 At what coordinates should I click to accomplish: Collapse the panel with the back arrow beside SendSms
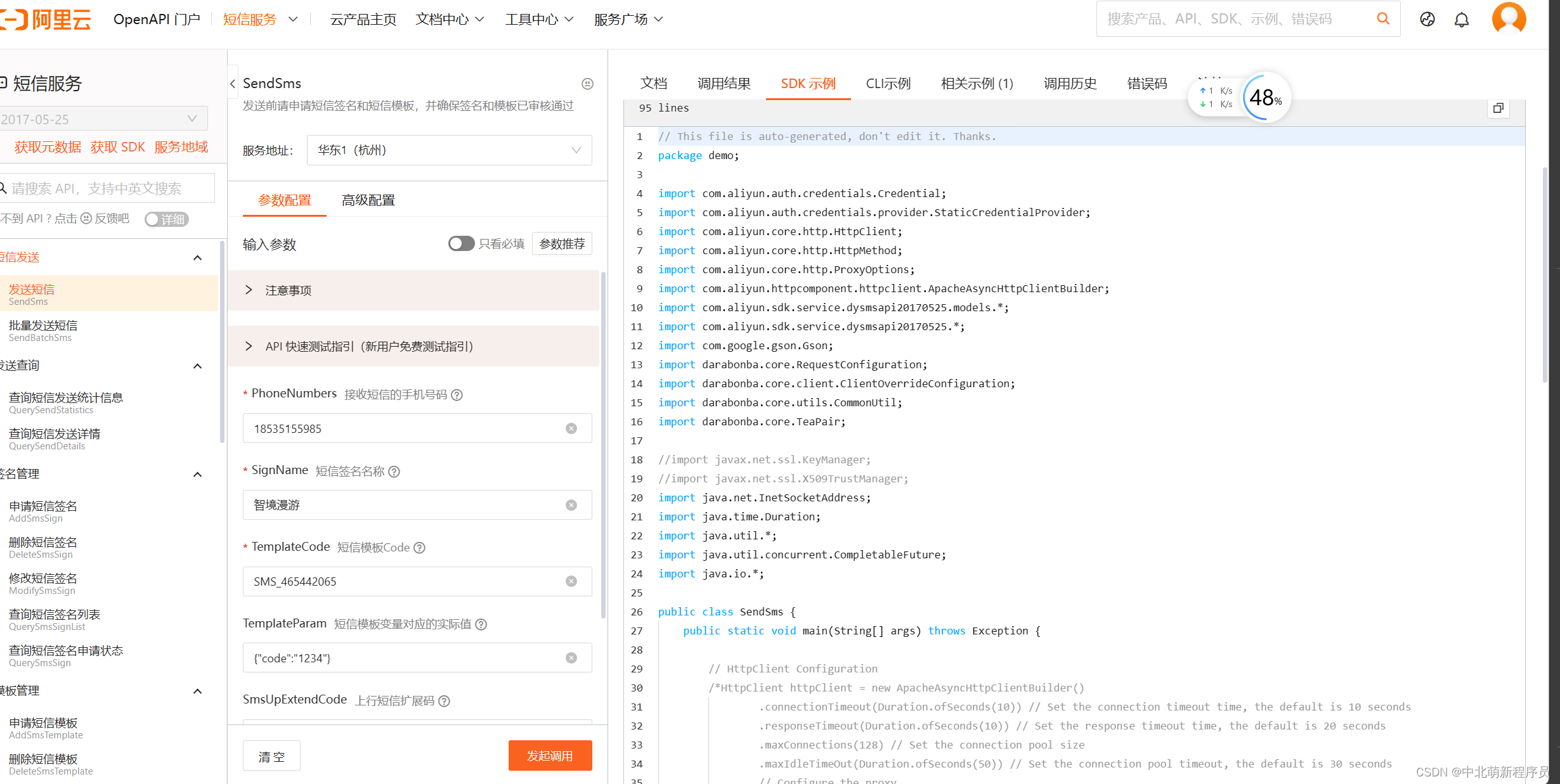[233, 84]
